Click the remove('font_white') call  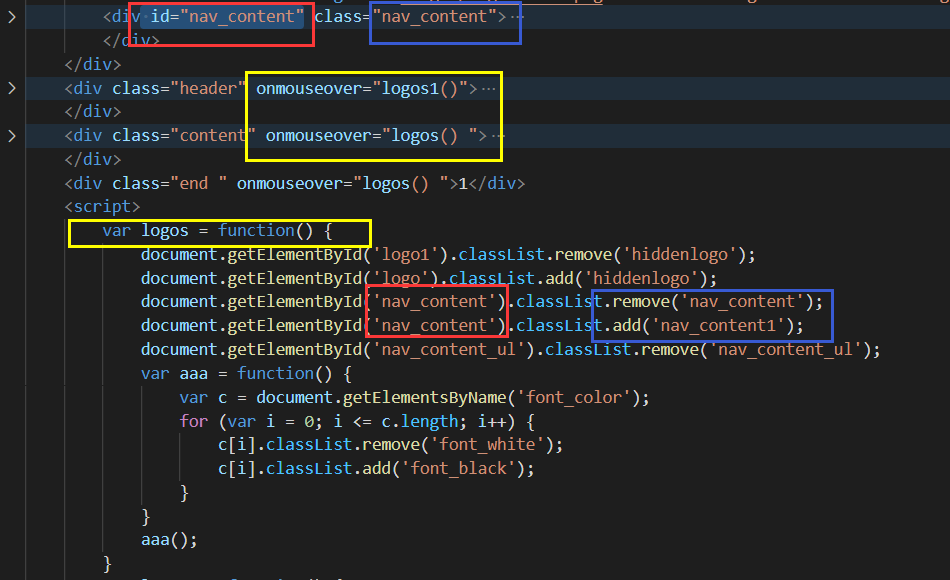coord(458,445)
